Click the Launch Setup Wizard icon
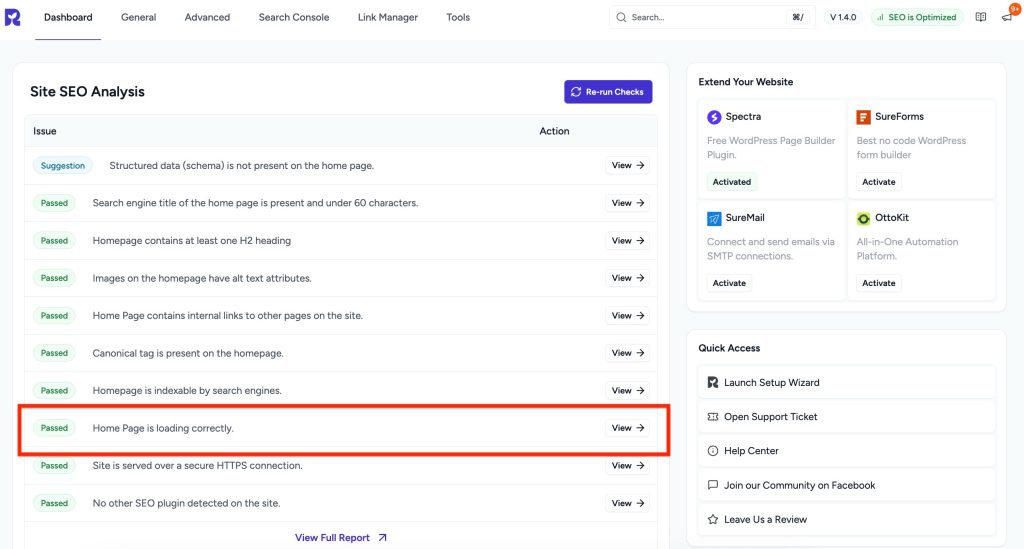The image size is (1024, 549). (x=713, y=382)
